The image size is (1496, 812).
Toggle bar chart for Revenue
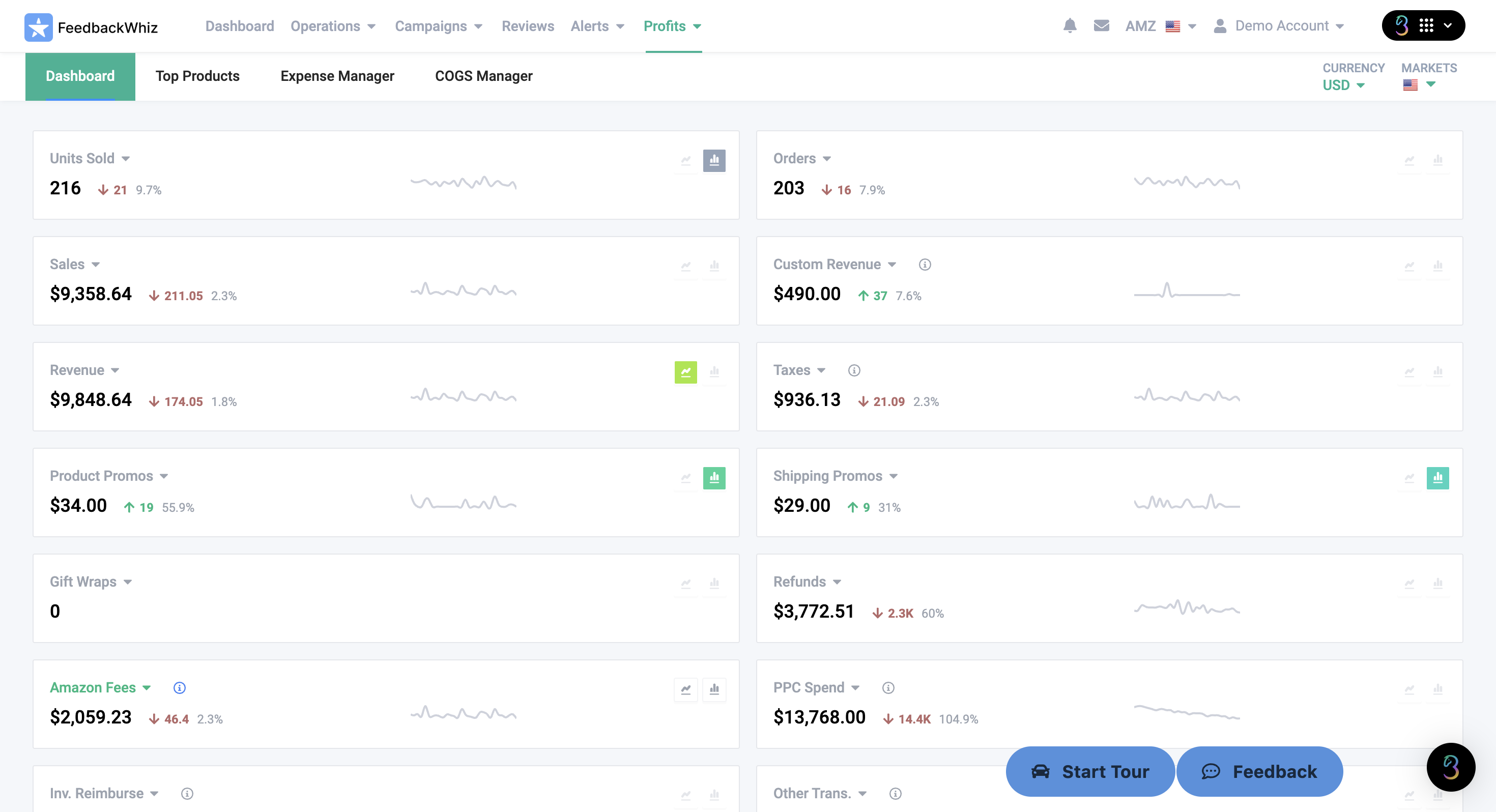coord(714,372)
